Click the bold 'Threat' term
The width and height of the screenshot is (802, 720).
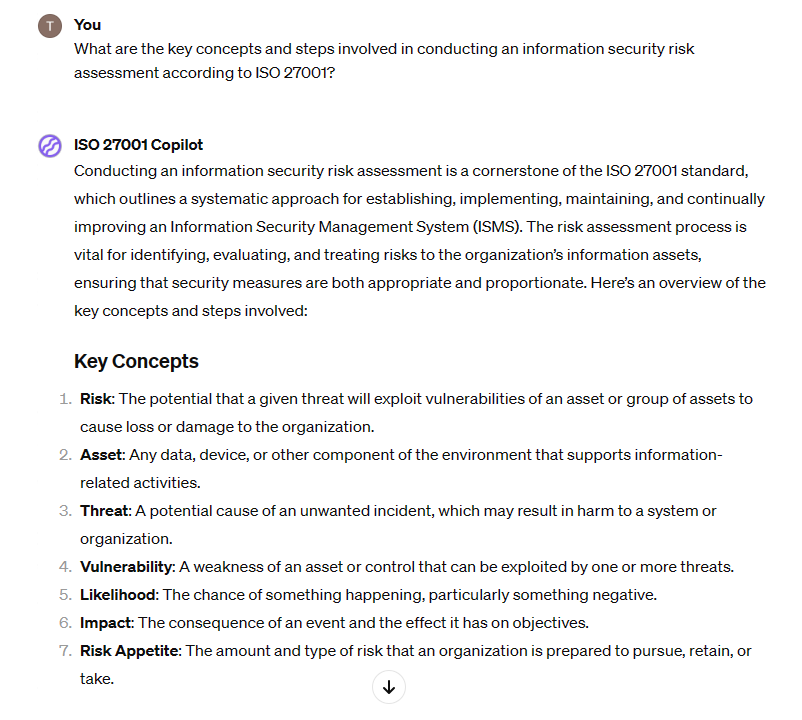pos(104,511)
